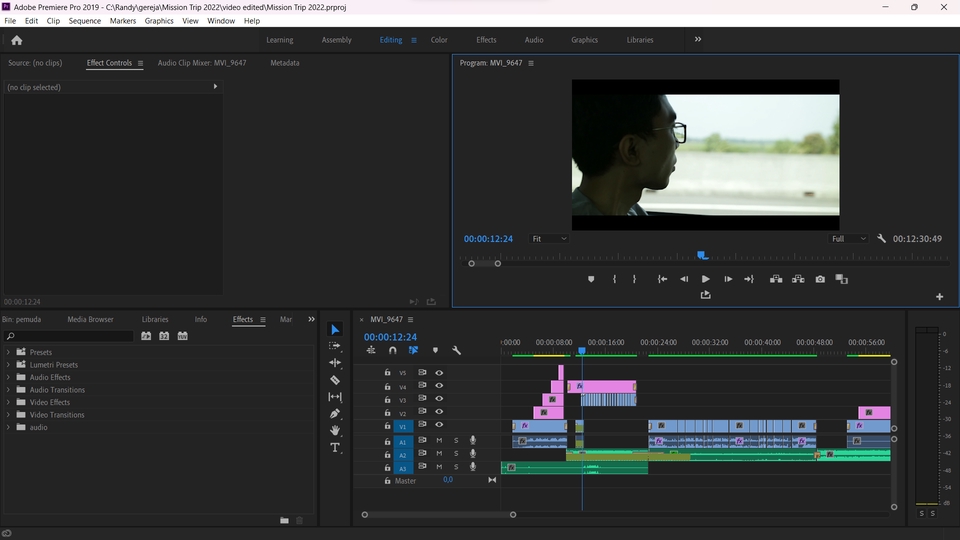Viewport: 960px width, 540px height.
Task: Open the Full playback resolution dropdown
Action: [850, 239]
